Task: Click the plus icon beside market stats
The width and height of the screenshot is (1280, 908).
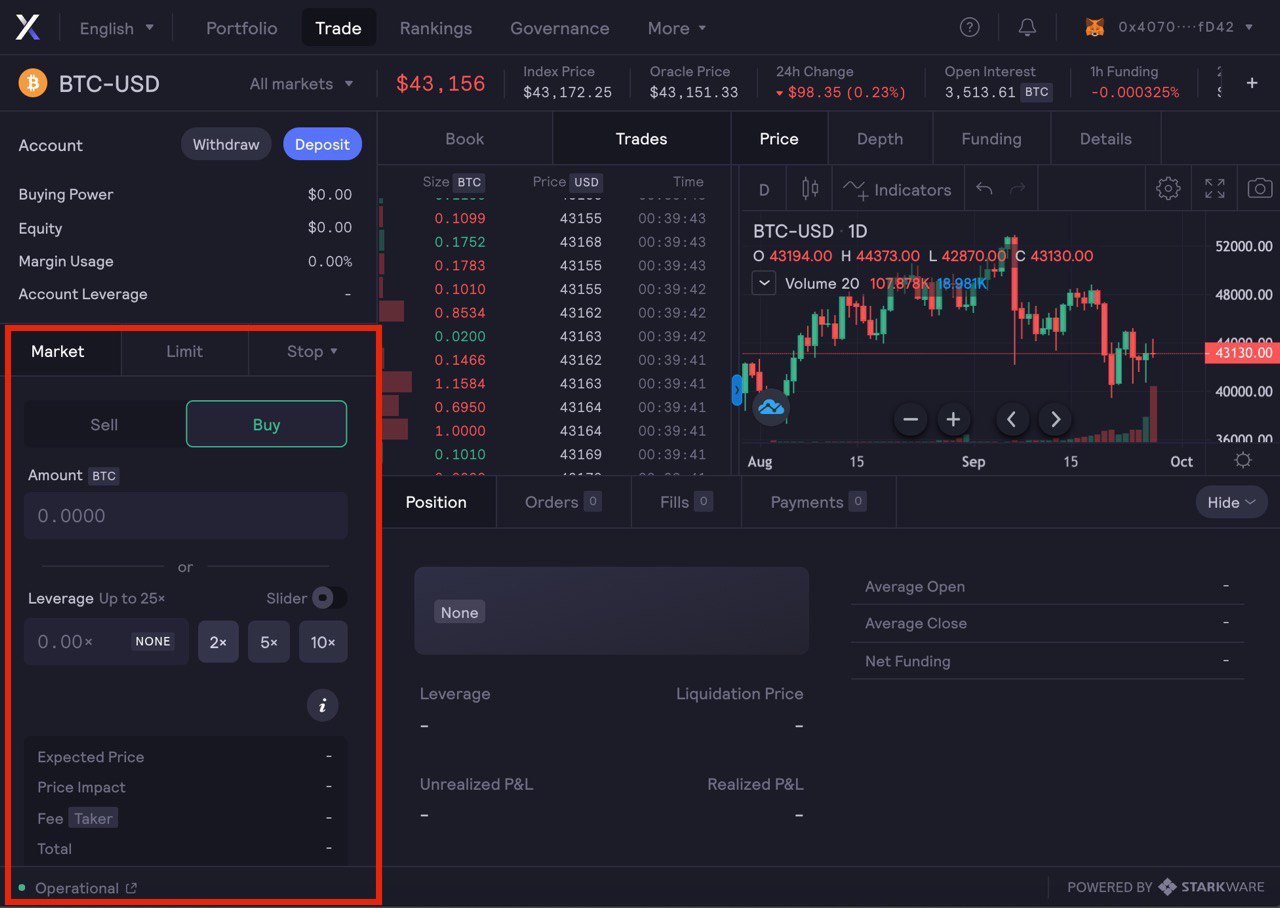Action: click(x=1251, y=84)
